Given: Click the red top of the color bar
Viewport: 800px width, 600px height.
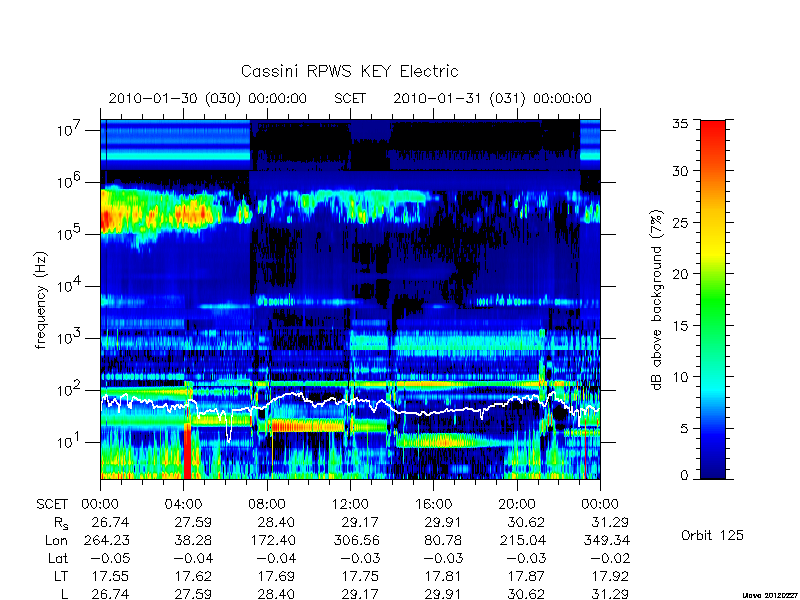Looking at the screenshot, I should [x=713, y=130].
